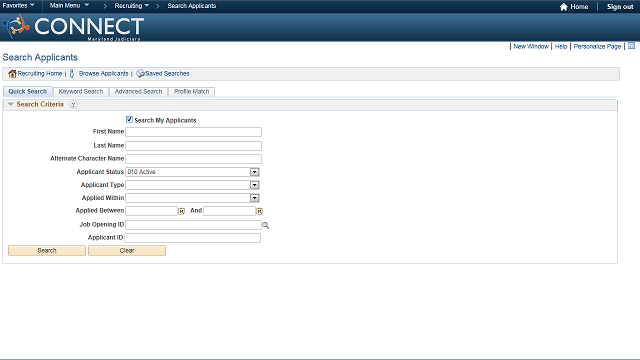Focus the Applicant ID input field
This screenshot has width=640, height=360.
[193, 238]
